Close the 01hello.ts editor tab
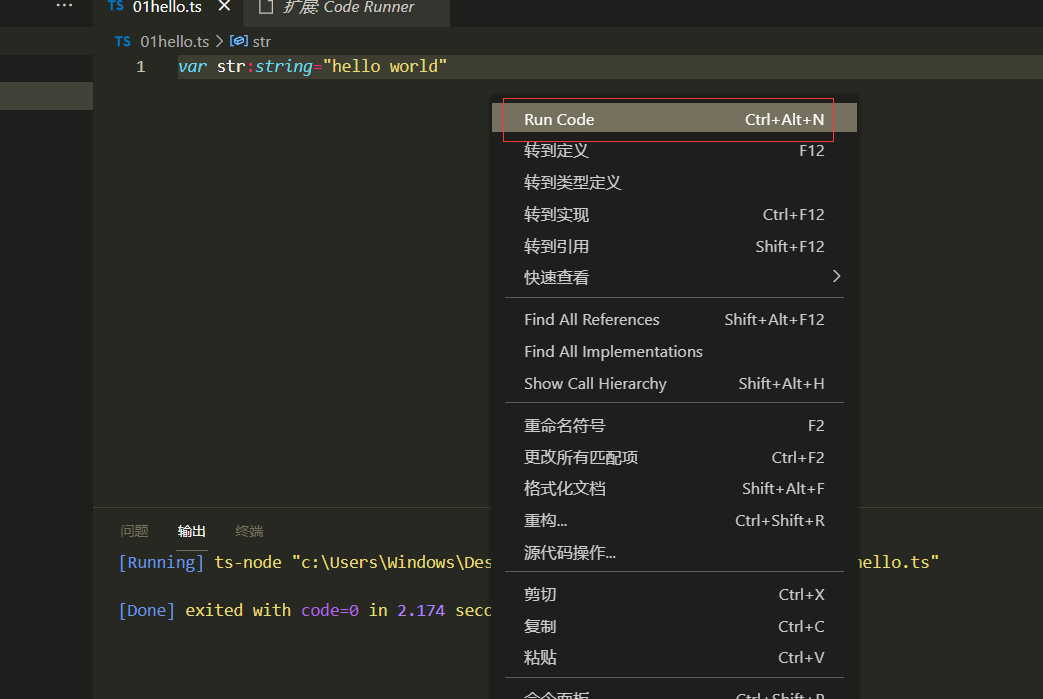Screen dimensions: 1043x699 click(x=225, y=6)
